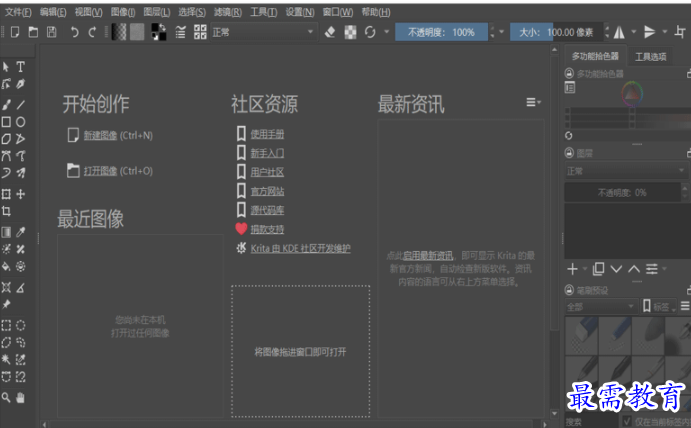Screen dimensions: 691x428
Task: Open vertical mirror options dropdown arrow
Action: [665, 32]
